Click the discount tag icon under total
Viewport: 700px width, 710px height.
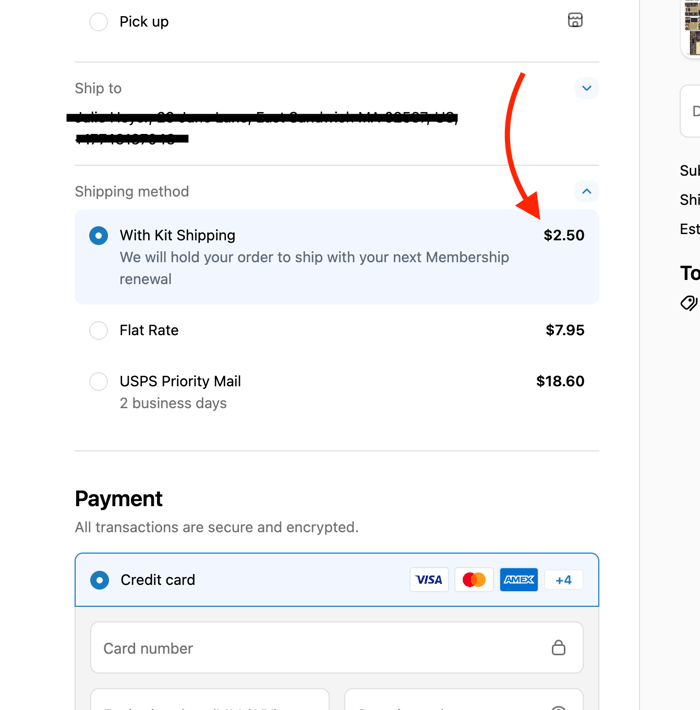[x=689, y=302]
